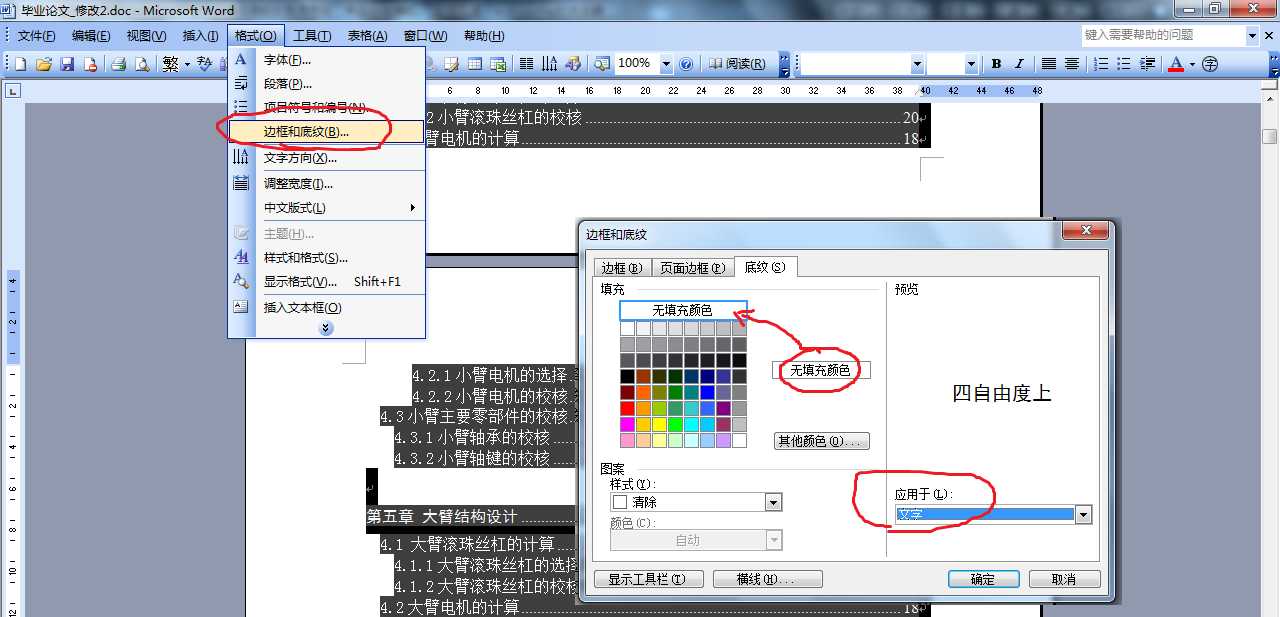Pick the black fill swatch

pos(627,376)
